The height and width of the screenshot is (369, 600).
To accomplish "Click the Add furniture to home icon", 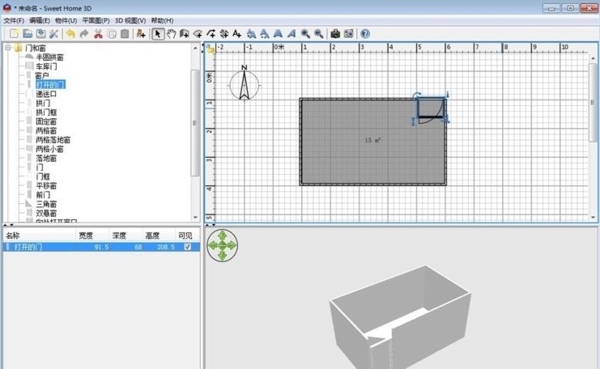I will point(141,34).
